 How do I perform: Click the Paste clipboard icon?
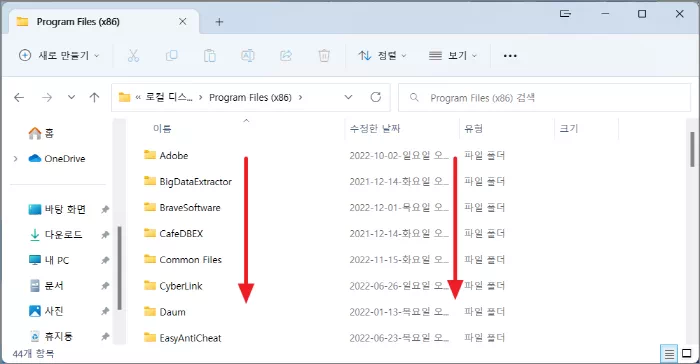[x=209, y=56]
